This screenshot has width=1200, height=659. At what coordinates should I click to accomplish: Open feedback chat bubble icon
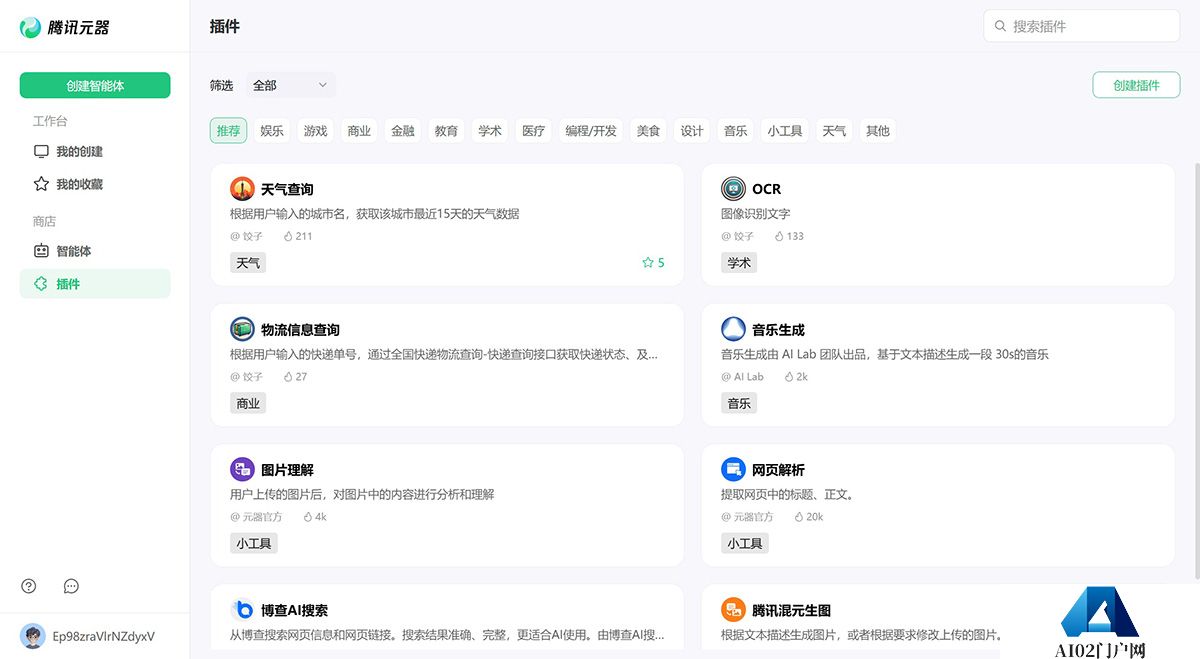click(x=71, y=586)
